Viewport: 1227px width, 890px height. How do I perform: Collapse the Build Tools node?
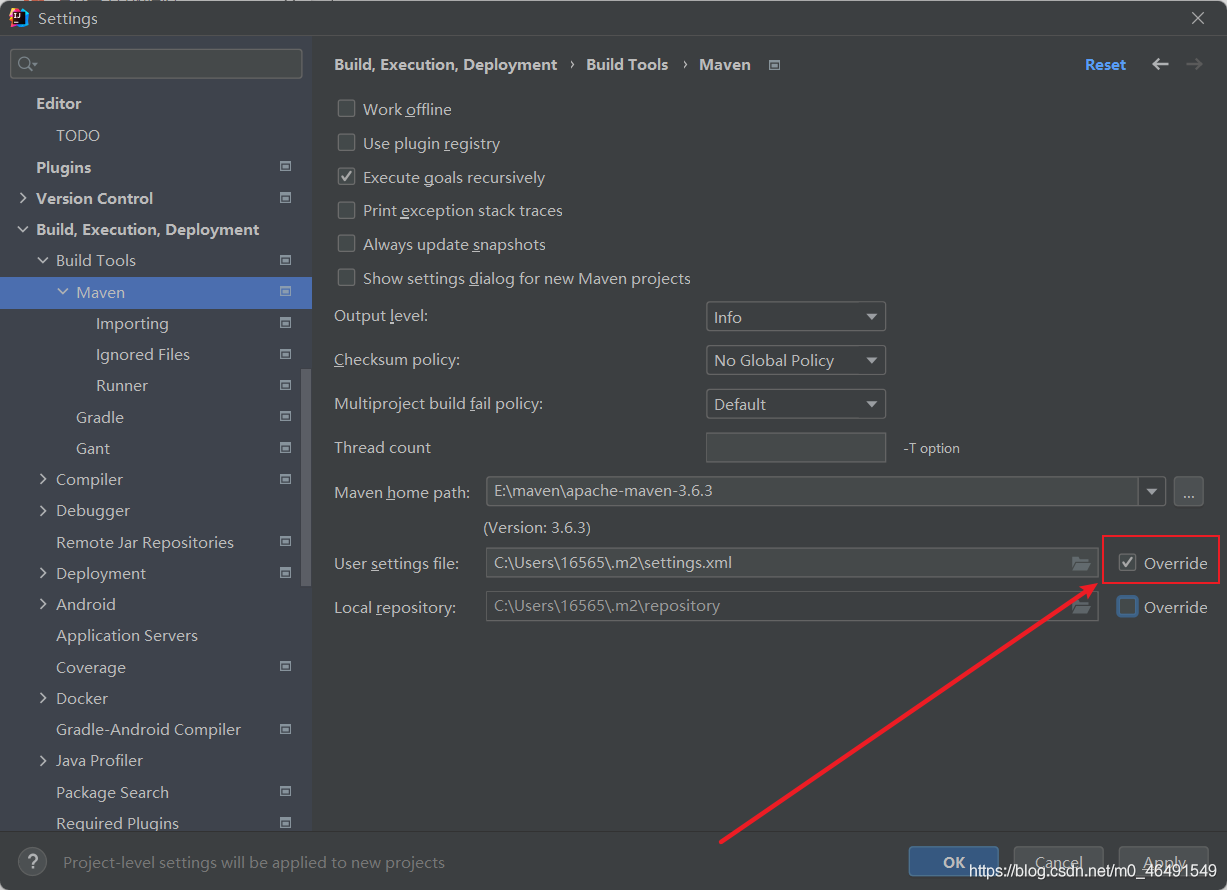(42, 260)
